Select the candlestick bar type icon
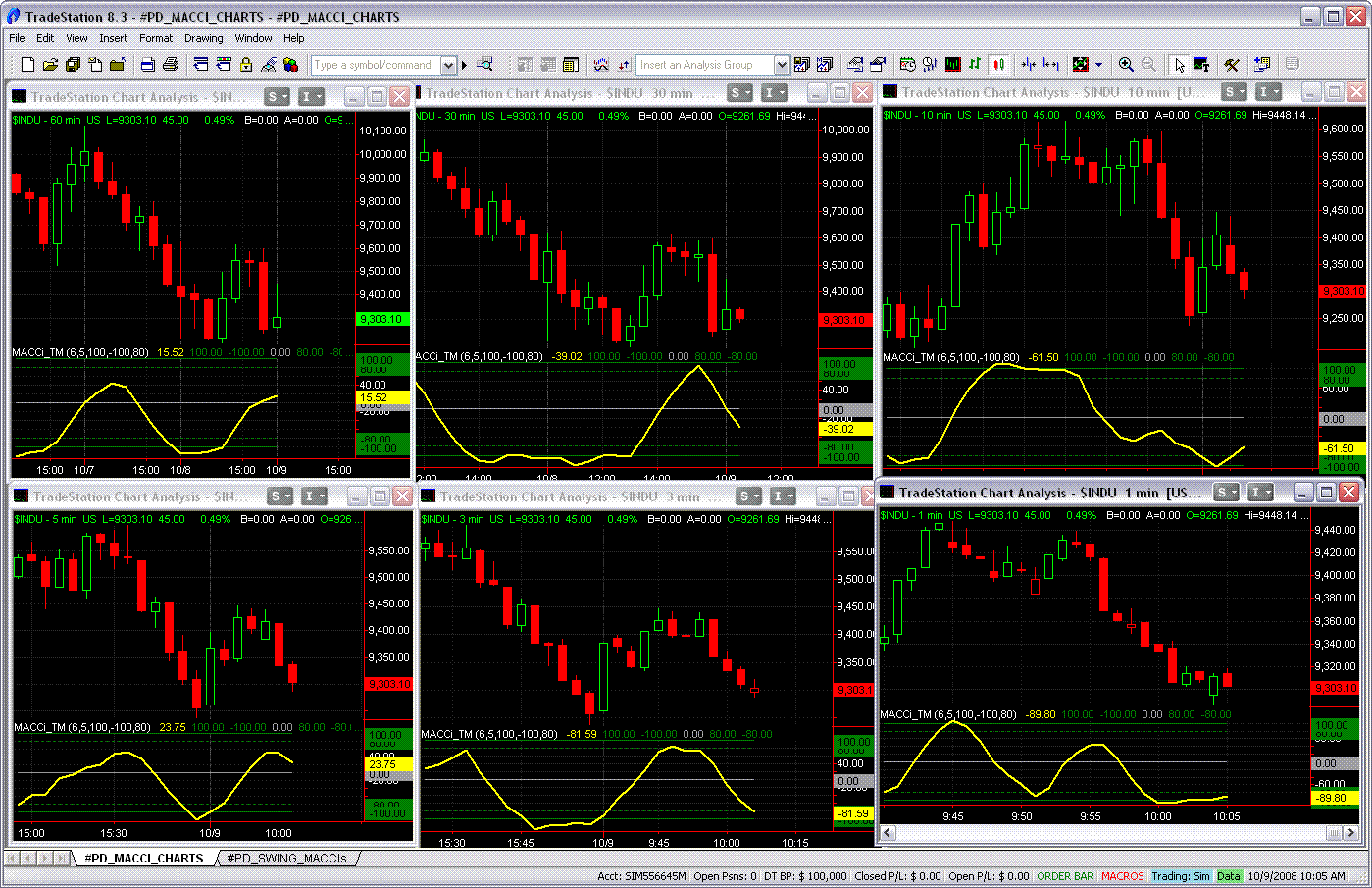Viewport: 1372px width, 888px height. (x=999, y=65)
